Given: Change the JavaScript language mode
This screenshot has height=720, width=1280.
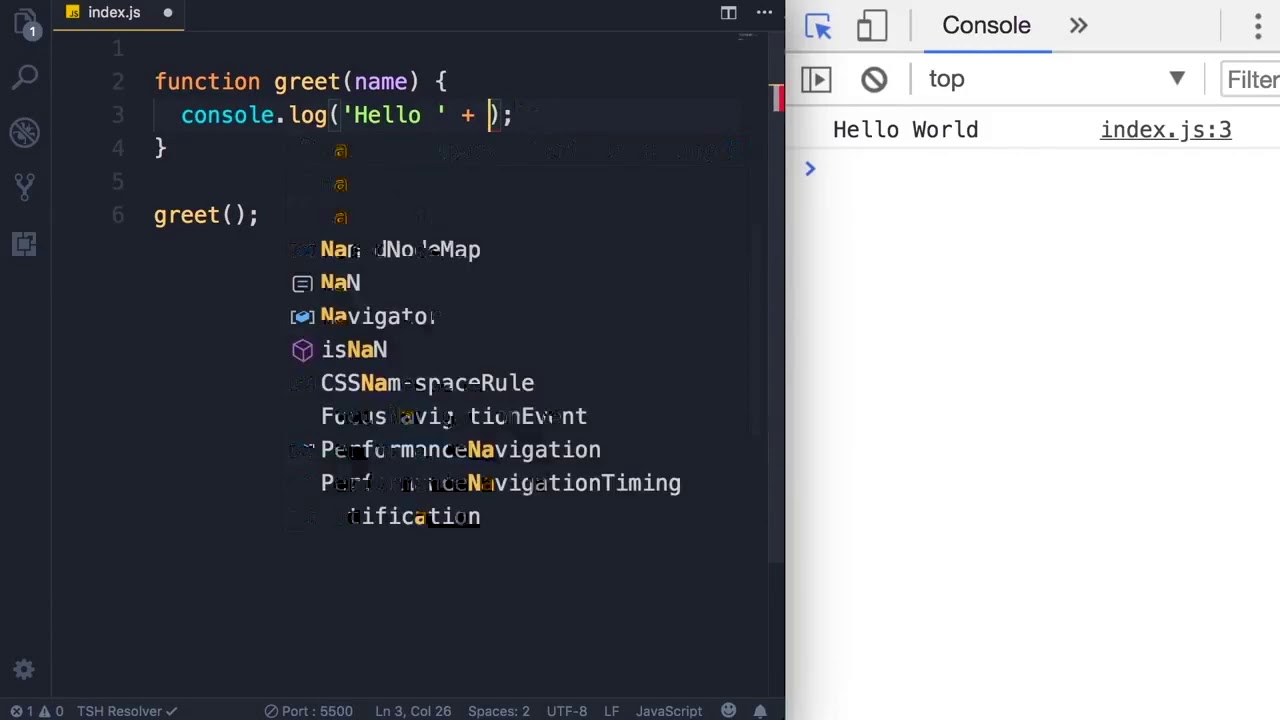Looking at the screenshot, I should pos(669,711).
